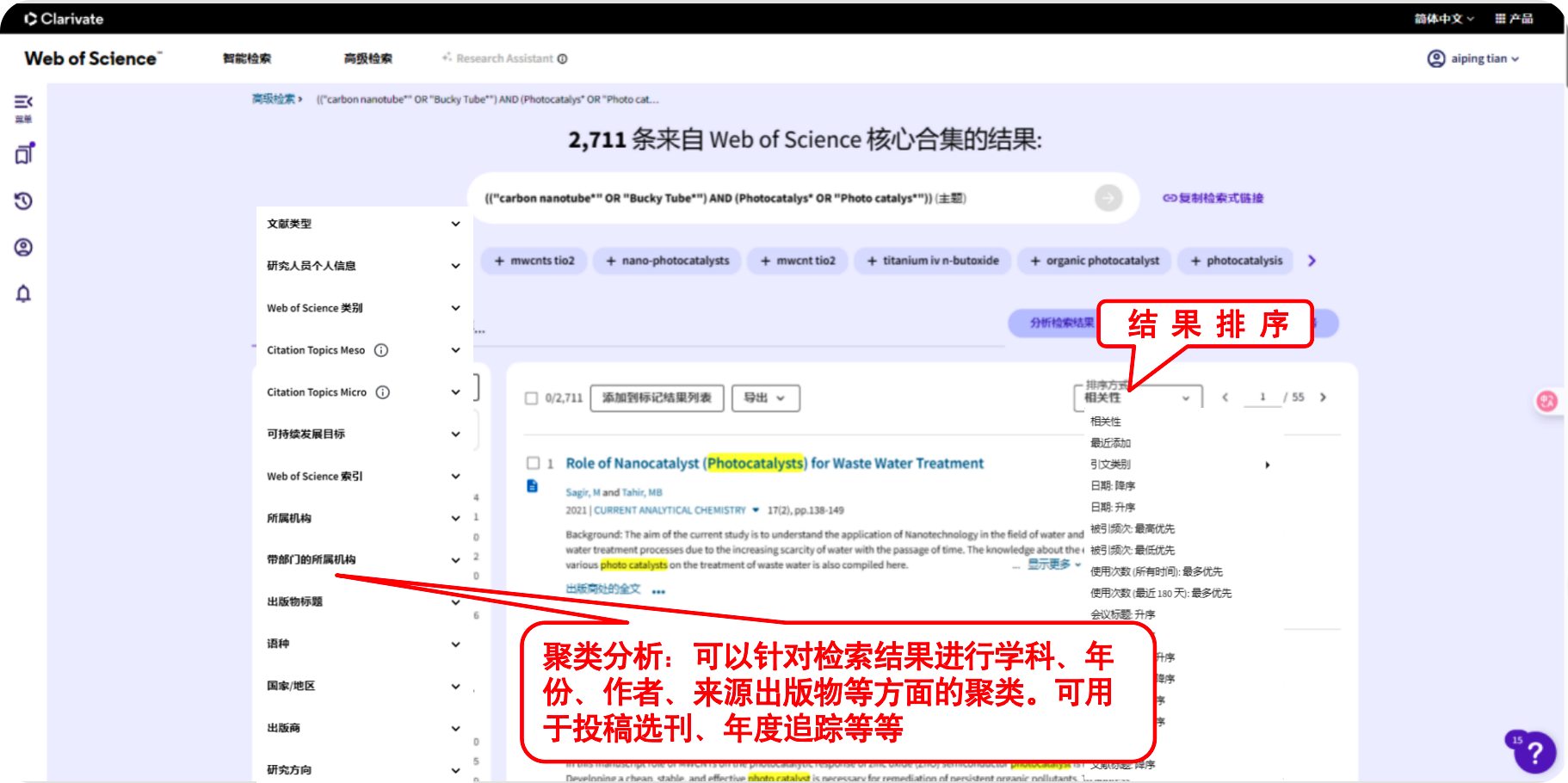Copy the search query link

[1213, 198]
